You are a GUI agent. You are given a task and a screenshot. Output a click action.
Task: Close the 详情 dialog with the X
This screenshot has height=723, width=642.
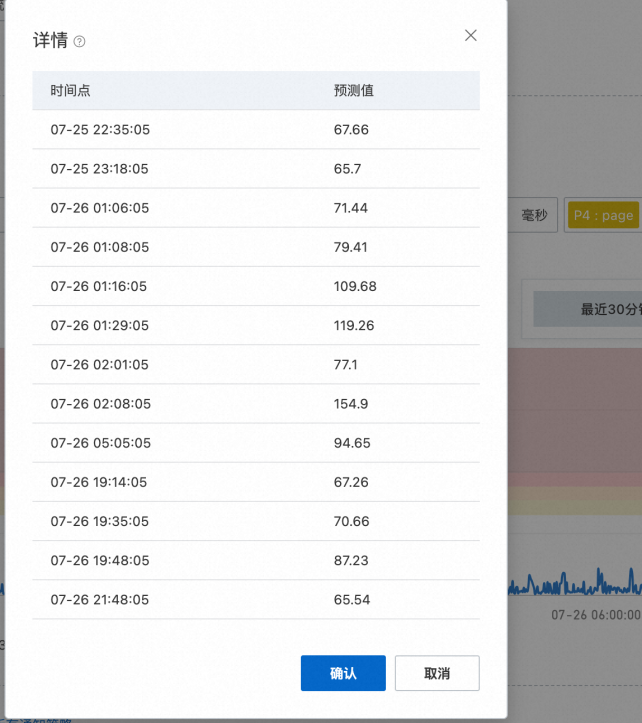pyautogui.click(x=471, y=35)
